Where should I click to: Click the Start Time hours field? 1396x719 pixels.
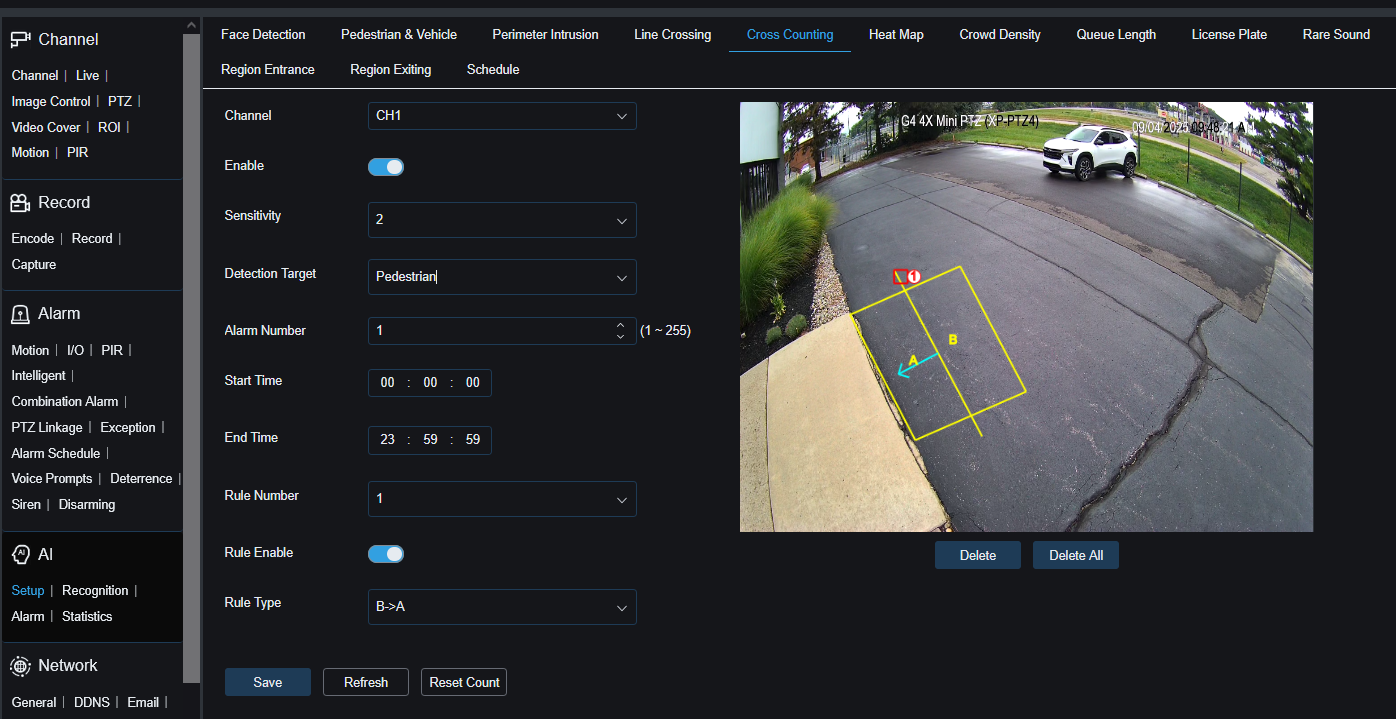[387, 383]
